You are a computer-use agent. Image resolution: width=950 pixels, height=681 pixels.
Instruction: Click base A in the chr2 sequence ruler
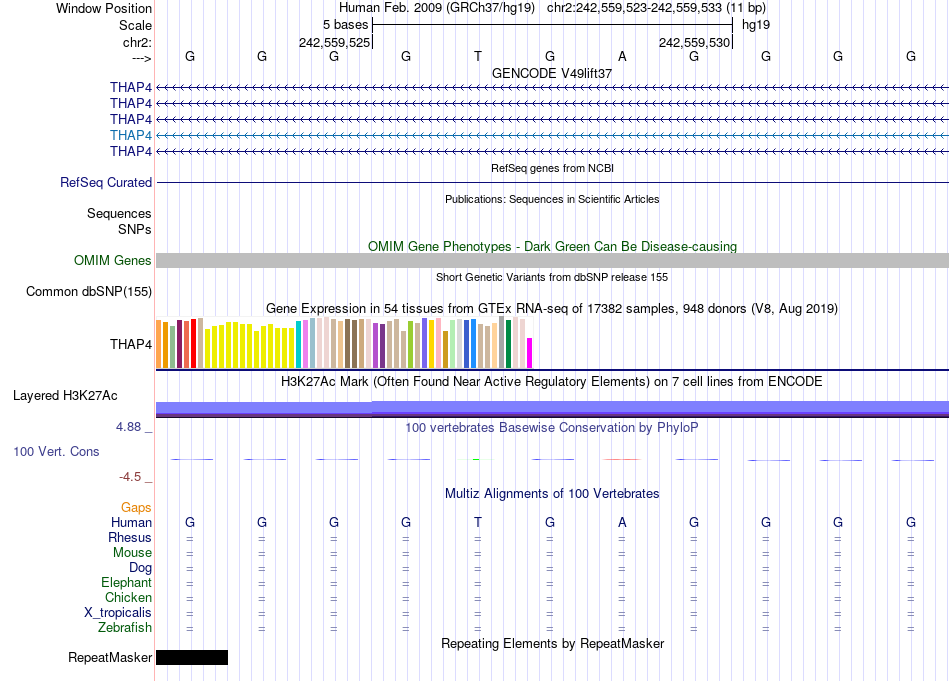tap(622, 56)
